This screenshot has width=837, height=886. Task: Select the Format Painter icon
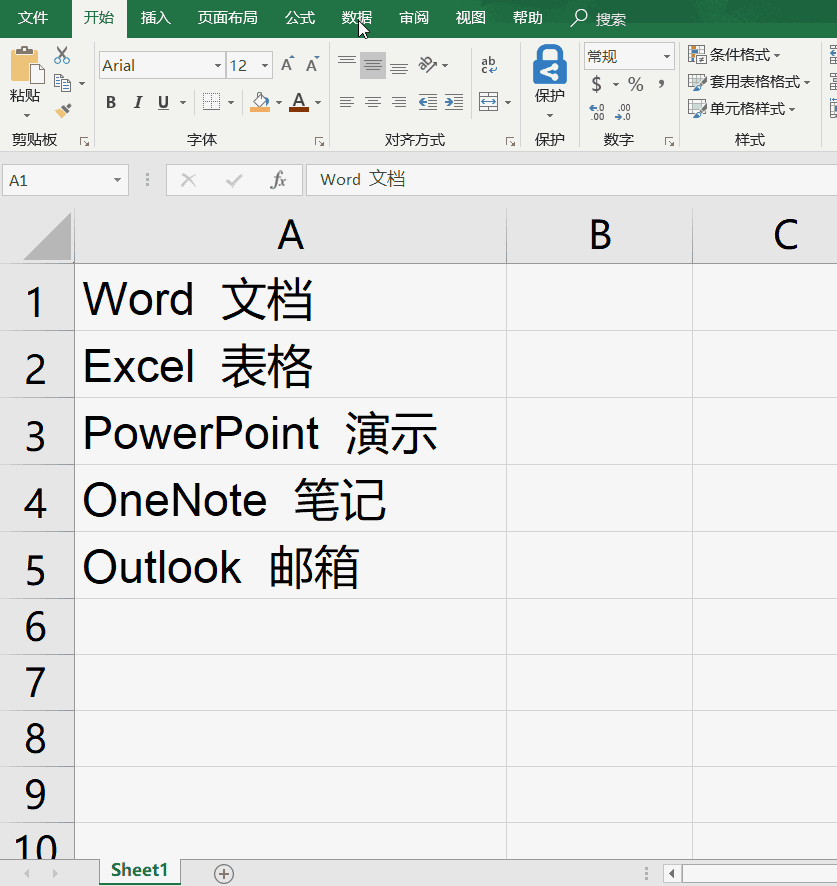(x=63, y=110)
